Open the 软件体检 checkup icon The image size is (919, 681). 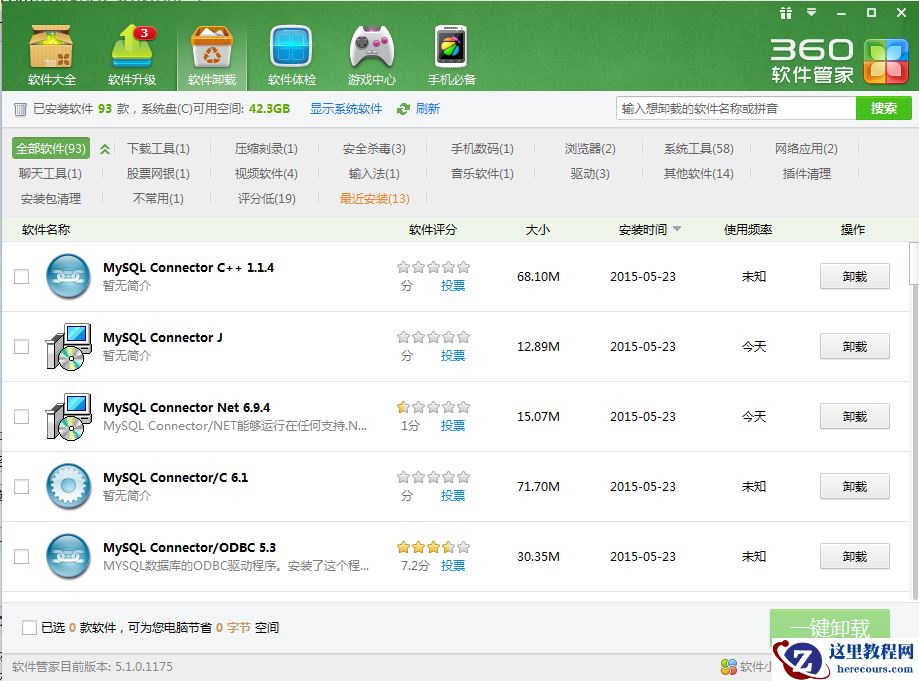(x=292, y=54)
